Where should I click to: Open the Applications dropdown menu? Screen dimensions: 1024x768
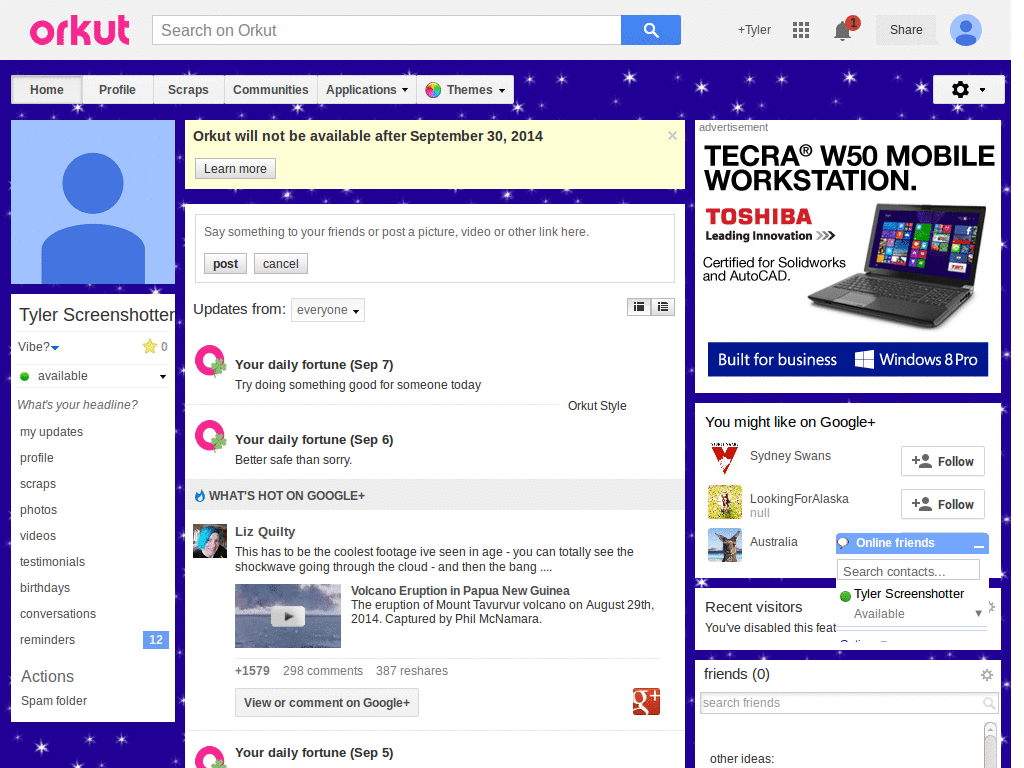click(x=367, y=90)
